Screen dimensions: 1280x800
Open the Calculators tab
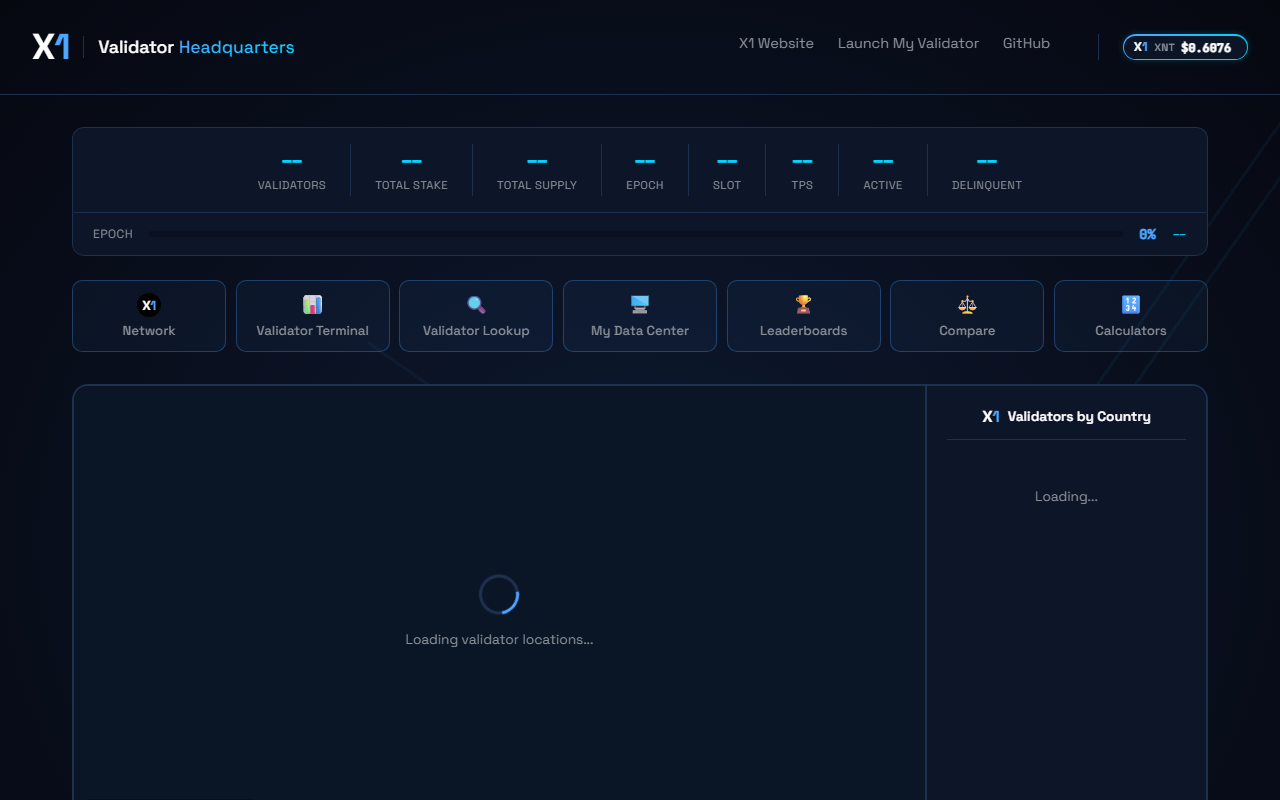(1131, 316)
